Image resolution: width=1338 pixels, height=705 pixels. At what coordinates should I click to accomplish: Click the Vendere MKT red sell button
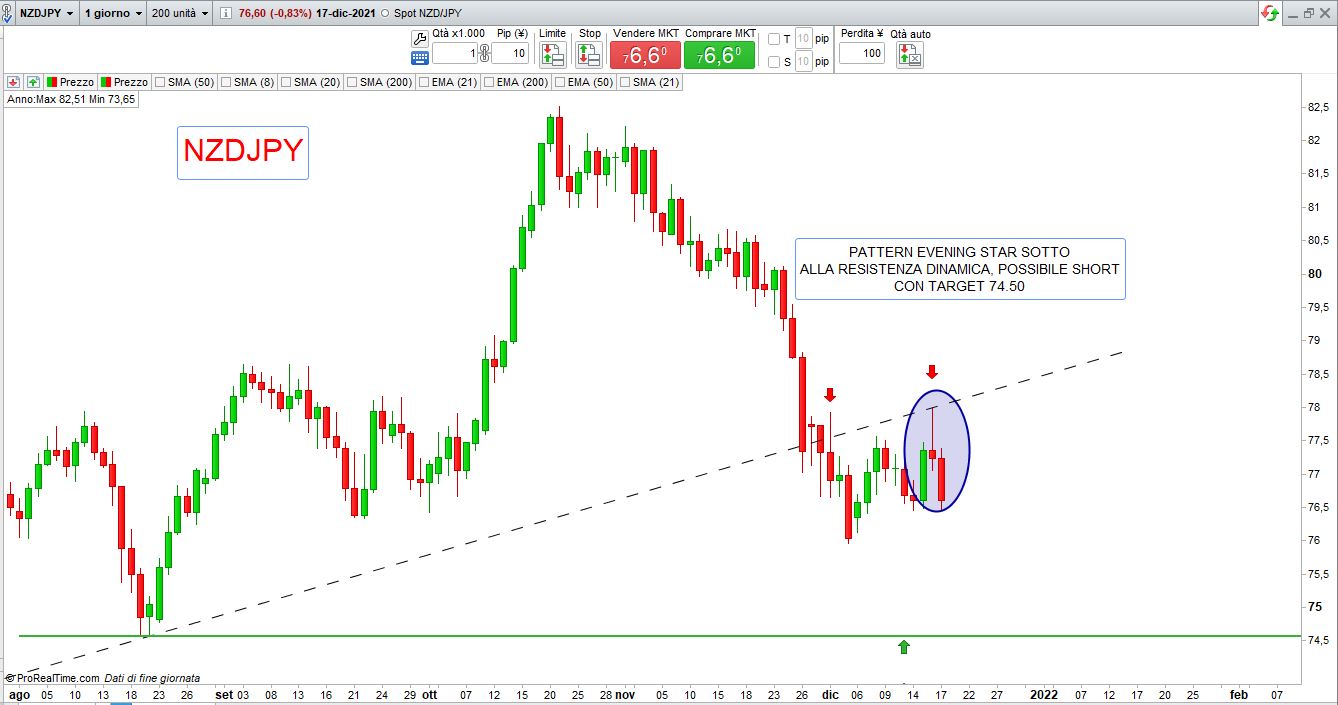[x=643, y=55]
